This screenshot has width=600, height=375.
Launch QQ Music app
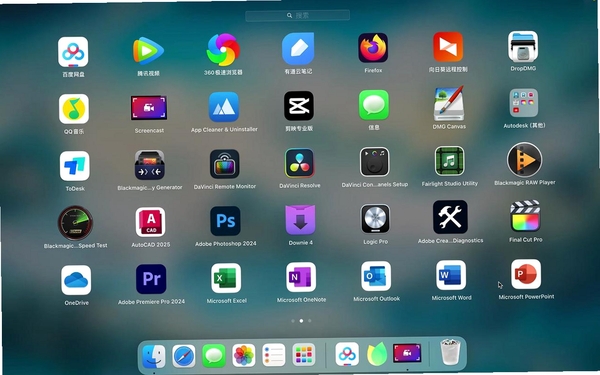tap(74, 109)
